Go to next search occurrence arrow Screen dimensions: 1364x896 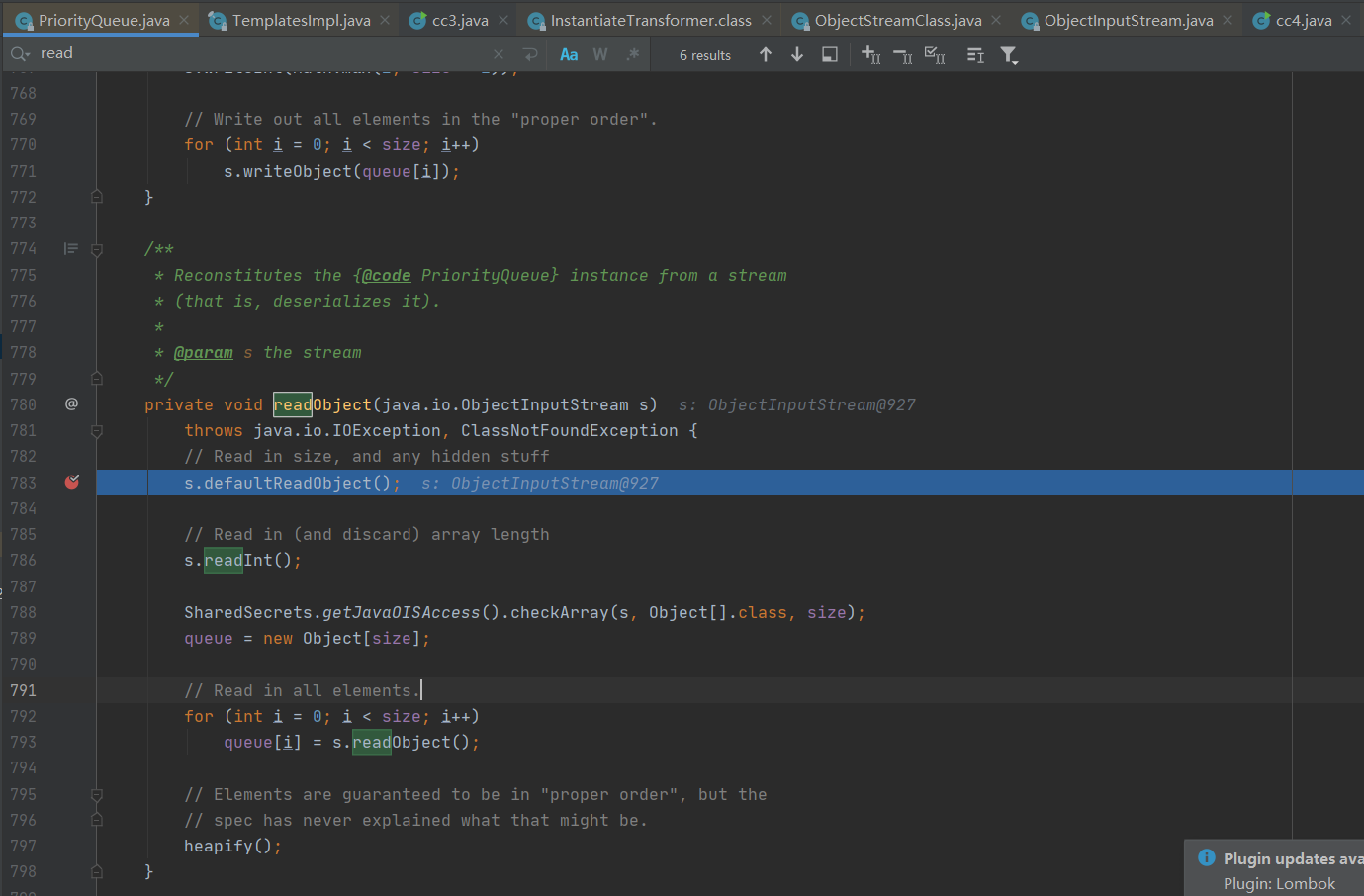[797, 55]
